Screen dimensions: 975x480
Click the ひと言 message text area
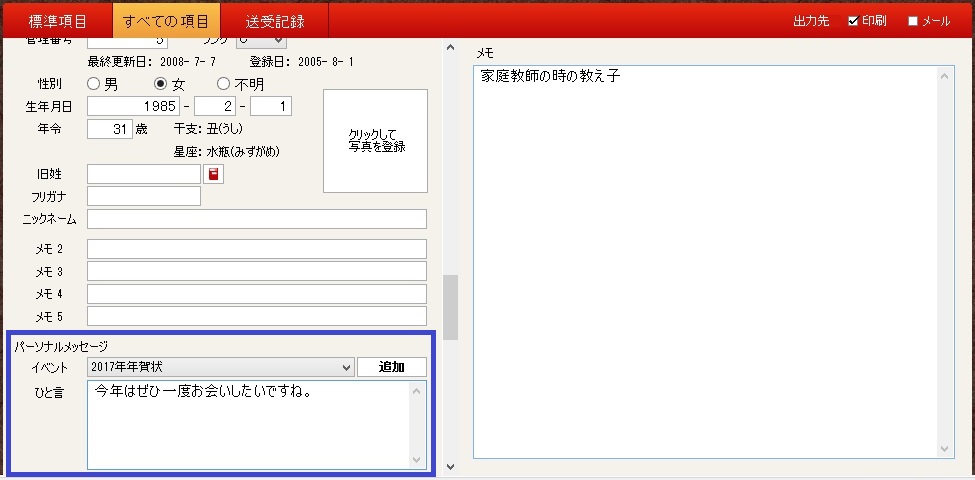pyautogui.click(x=250, y=424)
